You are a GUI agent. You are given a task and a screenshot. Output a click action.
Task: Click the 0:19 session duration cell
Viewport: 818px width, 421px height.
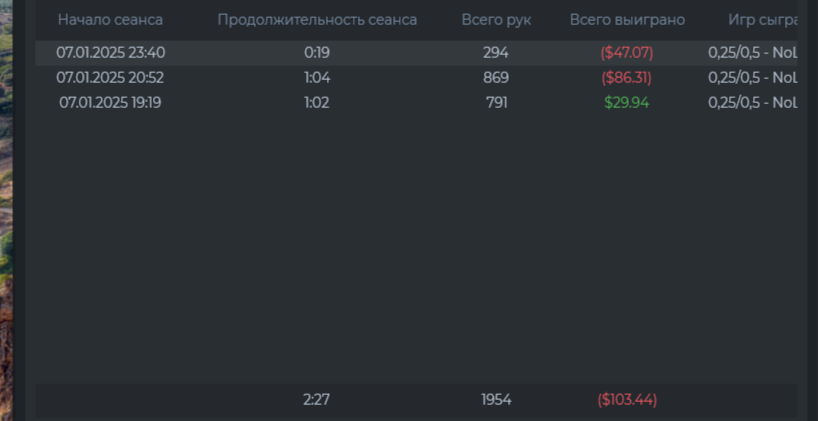(x=317, y=53)
